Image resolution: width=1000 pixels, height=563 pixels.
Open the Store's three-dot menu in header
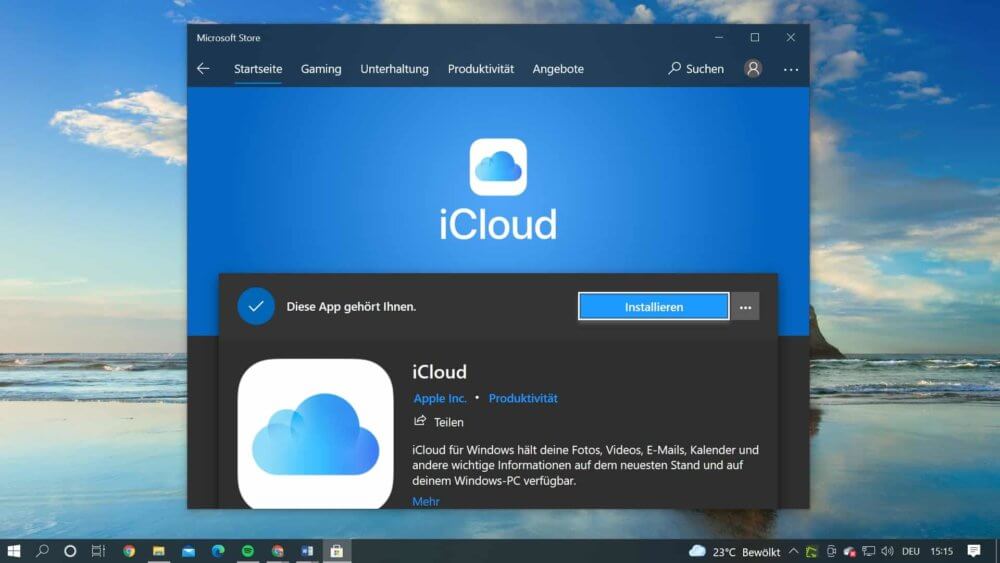click(791, 69)
